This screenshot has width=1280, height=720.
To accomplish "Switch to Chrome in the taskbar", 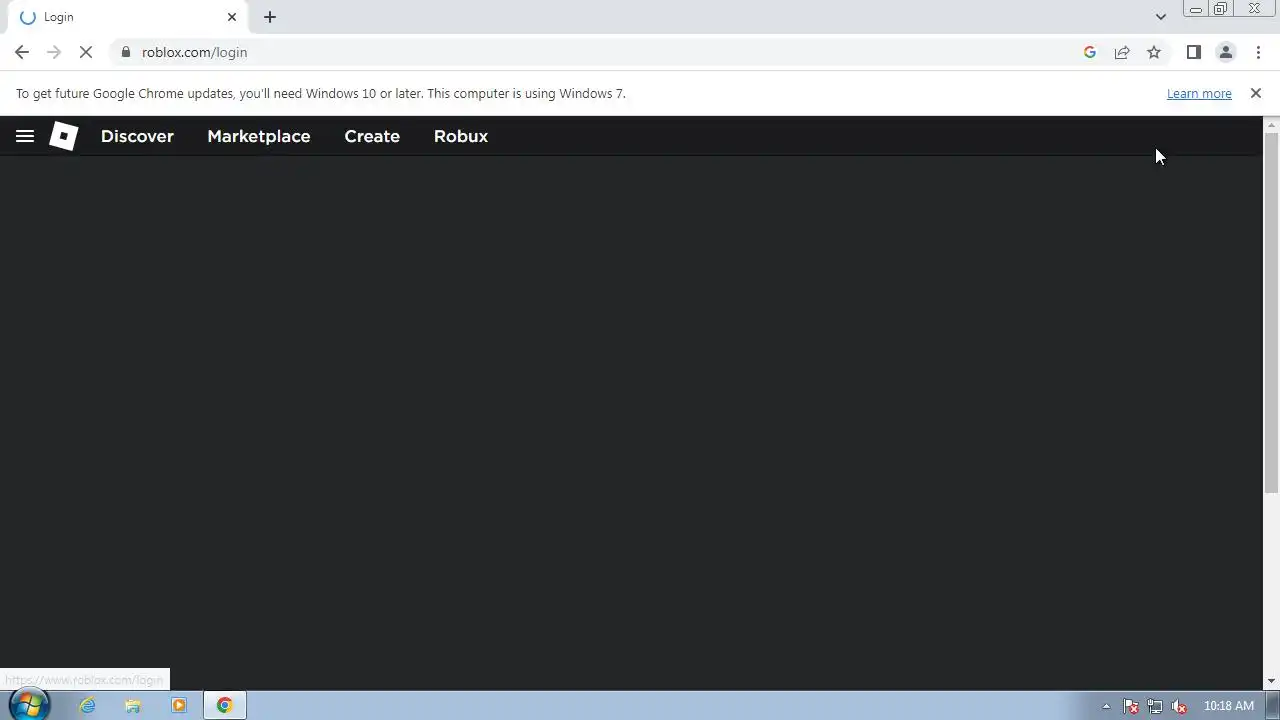I will tap(225, 705).
